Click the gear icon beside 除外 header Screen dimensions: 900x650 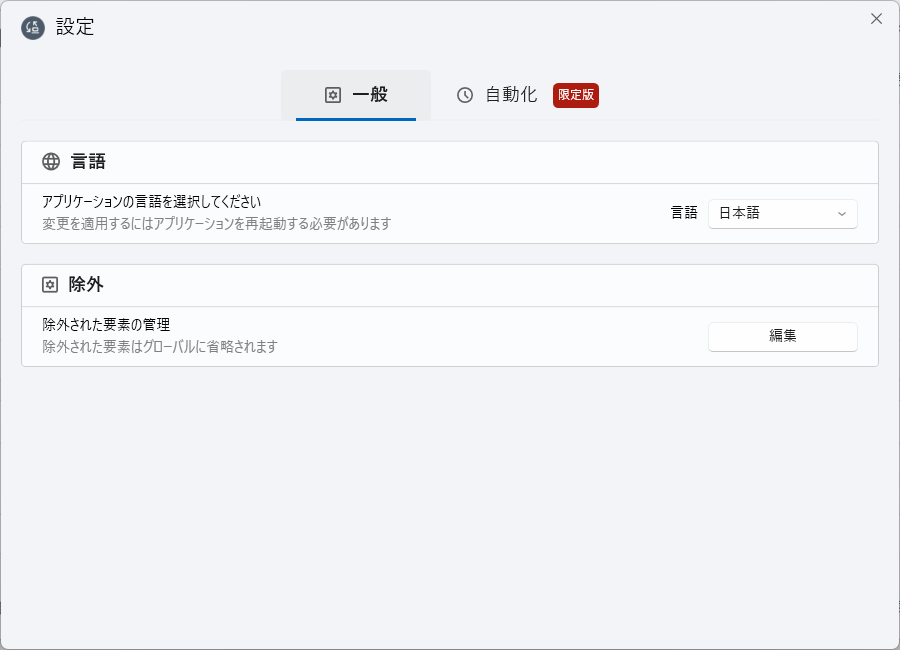(50, 285)
